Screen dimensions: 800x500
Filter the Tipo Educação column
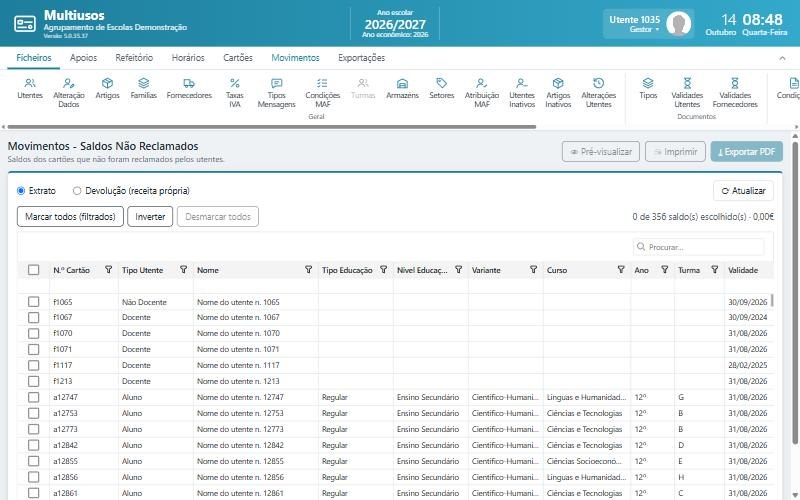(383, 269)
